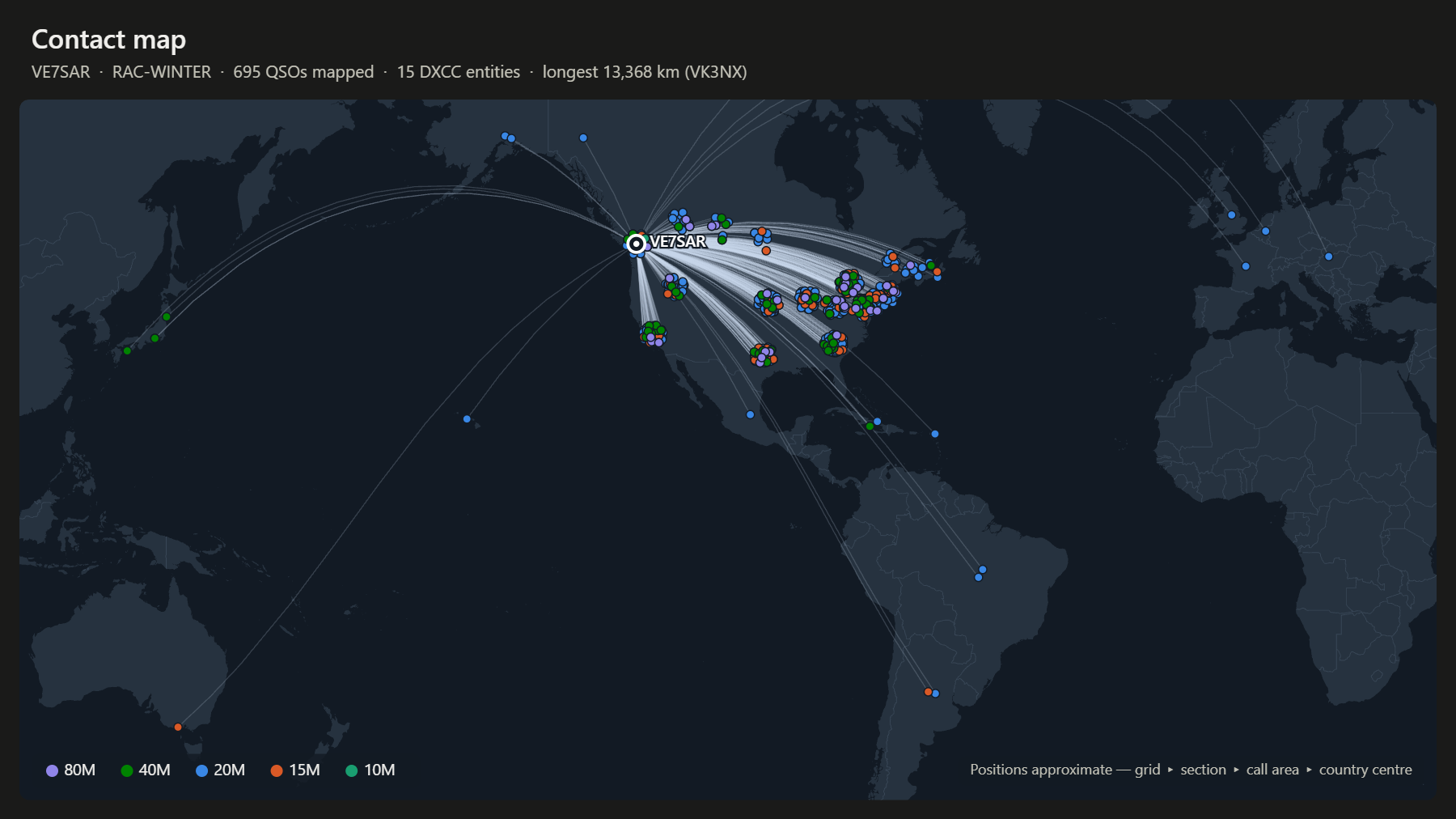1456x819 pixels.
Task: Click the VE7SAR callsign in subtitle
Action: (61, 72)
